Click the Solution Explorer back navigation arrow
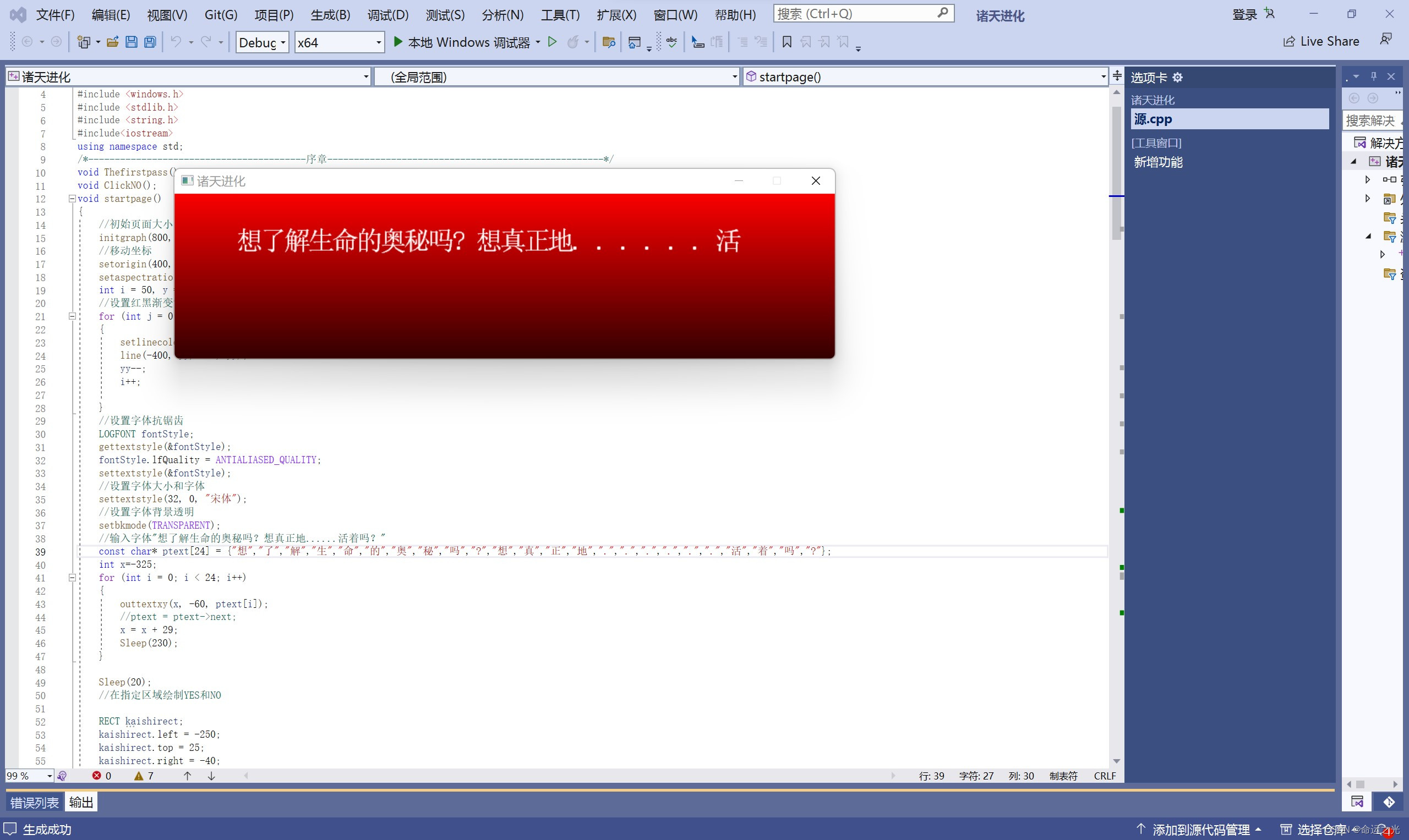This screenshot has height=840, width=1409. click(x=1354, y=98)
